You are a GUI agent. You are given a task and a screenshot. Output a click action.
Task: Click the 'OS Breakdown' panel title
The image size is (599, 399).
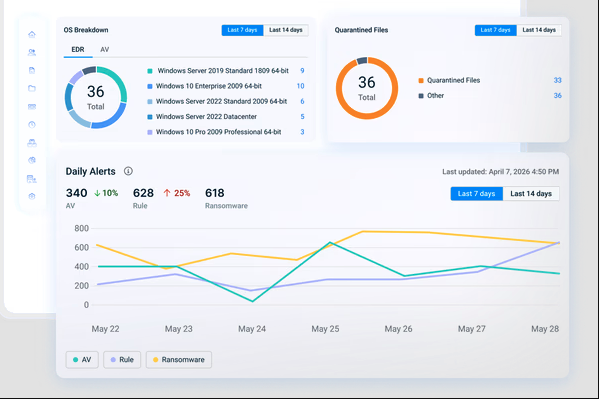[86, 30]
